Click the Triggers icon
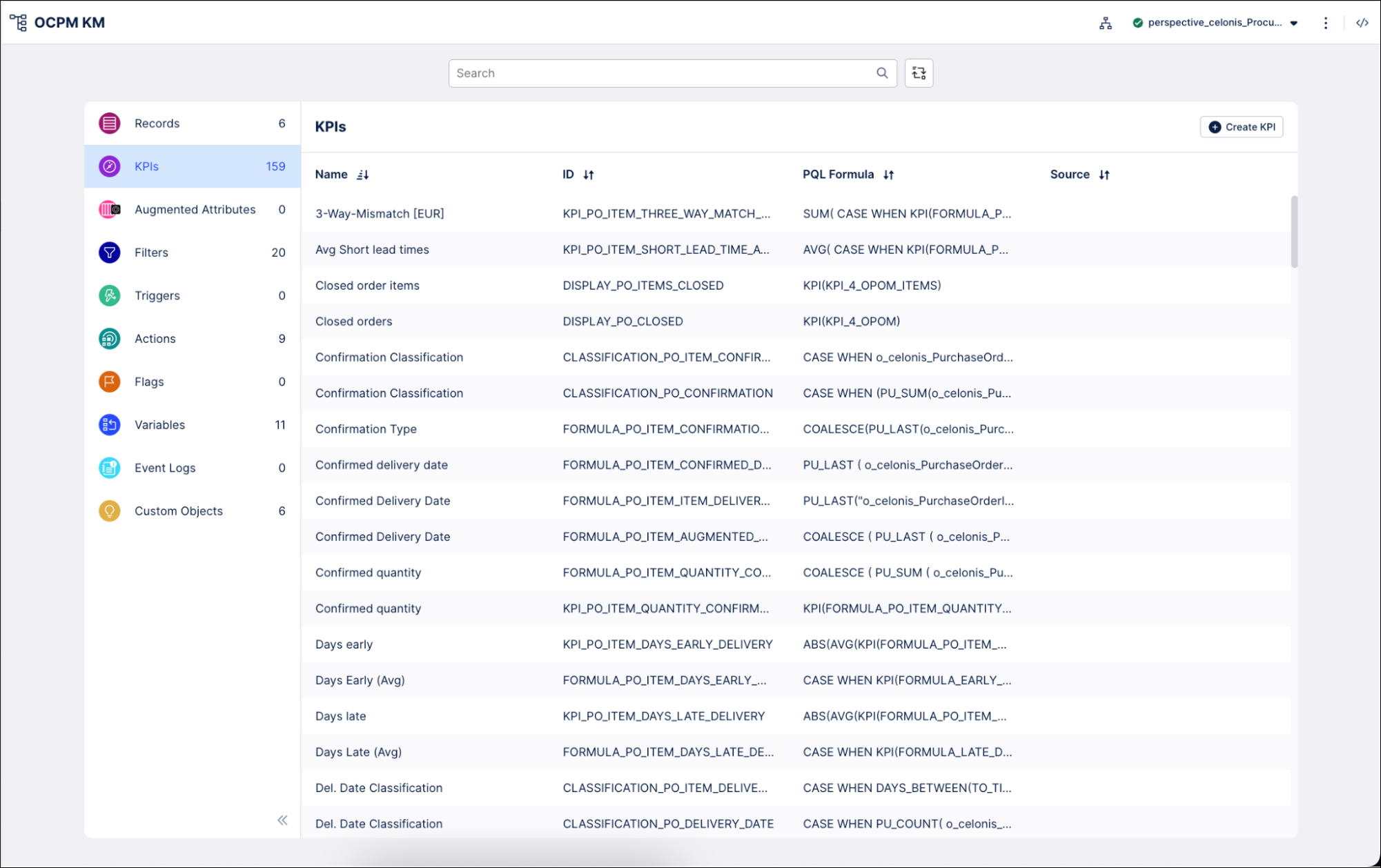1381x868 pixels. [109, 296]
